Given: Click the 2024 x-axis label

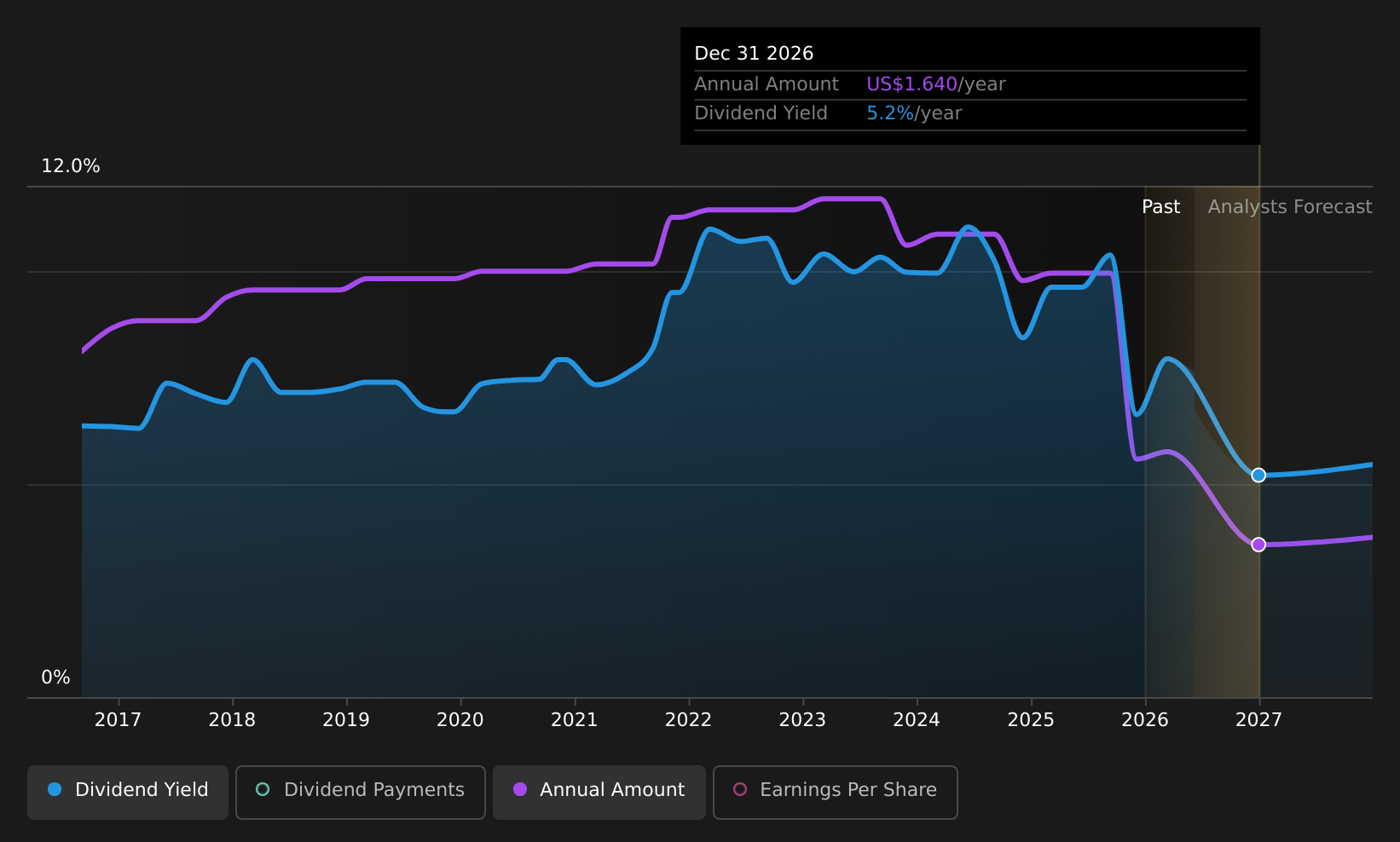Looking at the screenshot, I should click(917, 720).
